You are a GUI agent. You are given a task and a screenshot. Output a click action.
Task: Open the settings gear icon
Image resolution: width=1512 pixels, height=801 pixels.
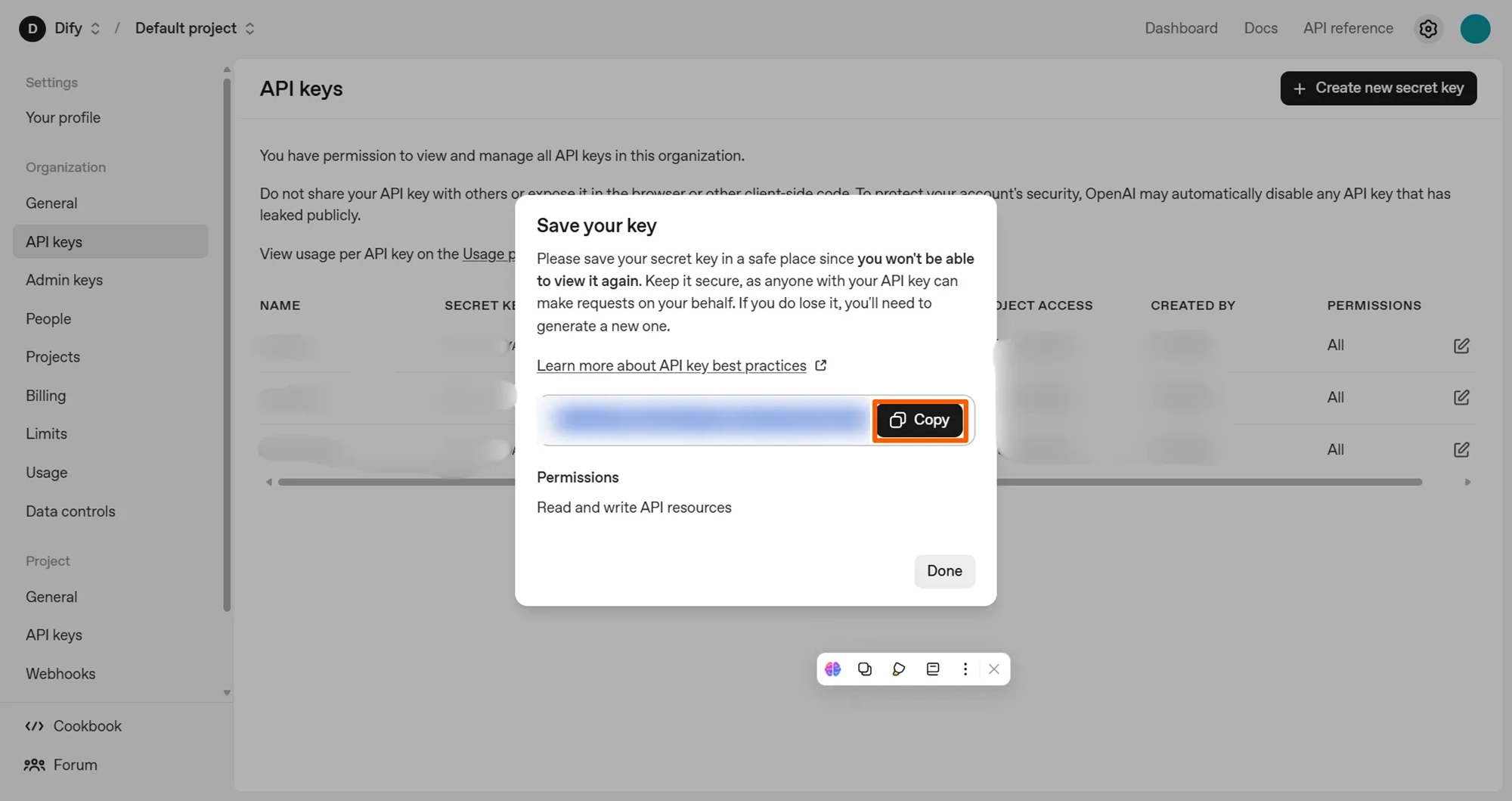1427,29
